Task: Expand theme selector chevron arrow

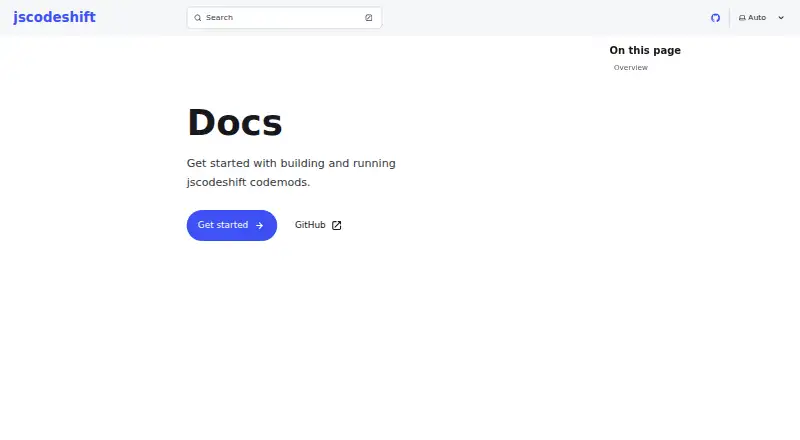Action: click(781, 18)
